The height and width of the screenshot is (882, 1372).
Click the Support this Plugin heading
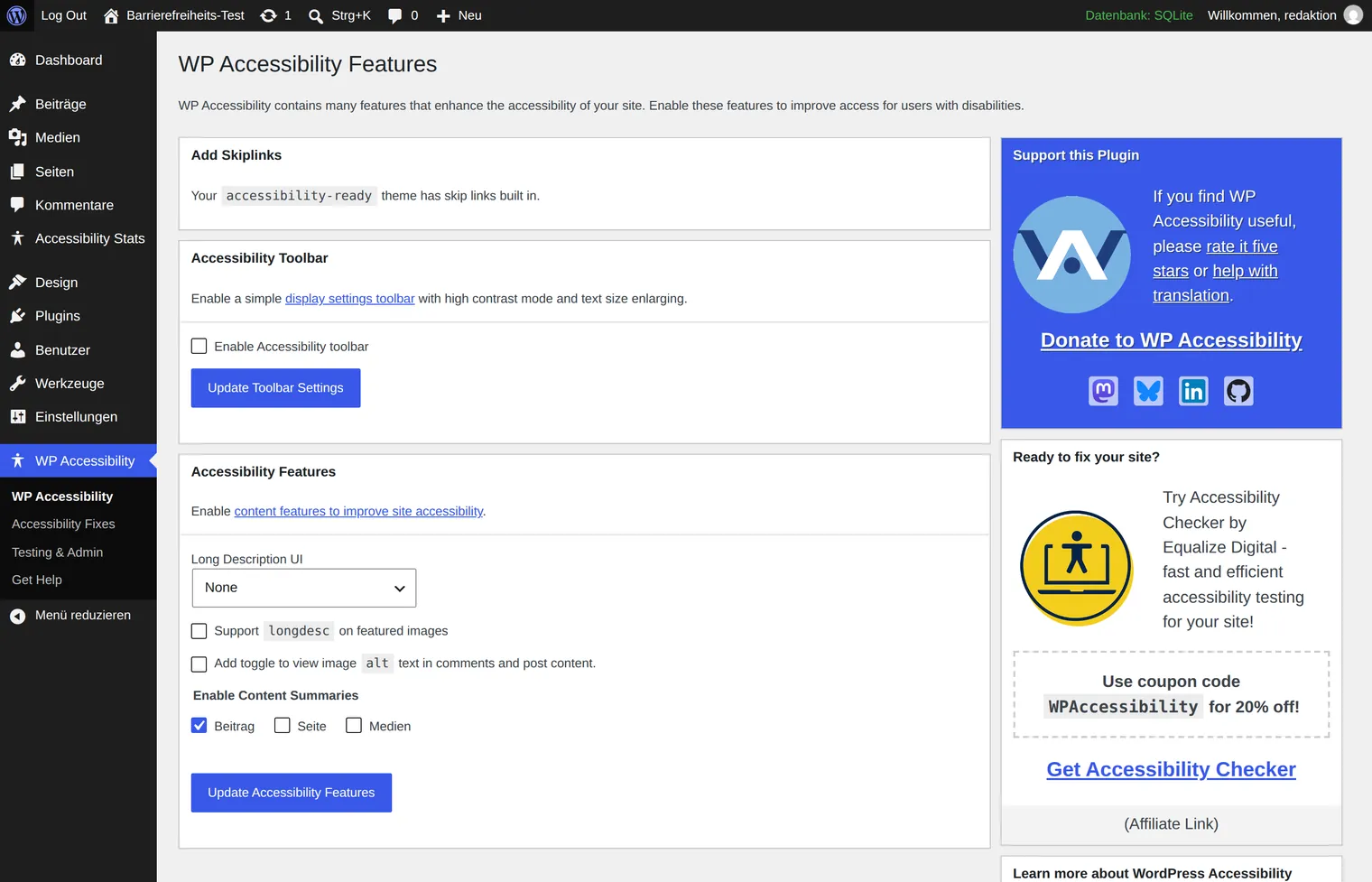pos(1076,155)
